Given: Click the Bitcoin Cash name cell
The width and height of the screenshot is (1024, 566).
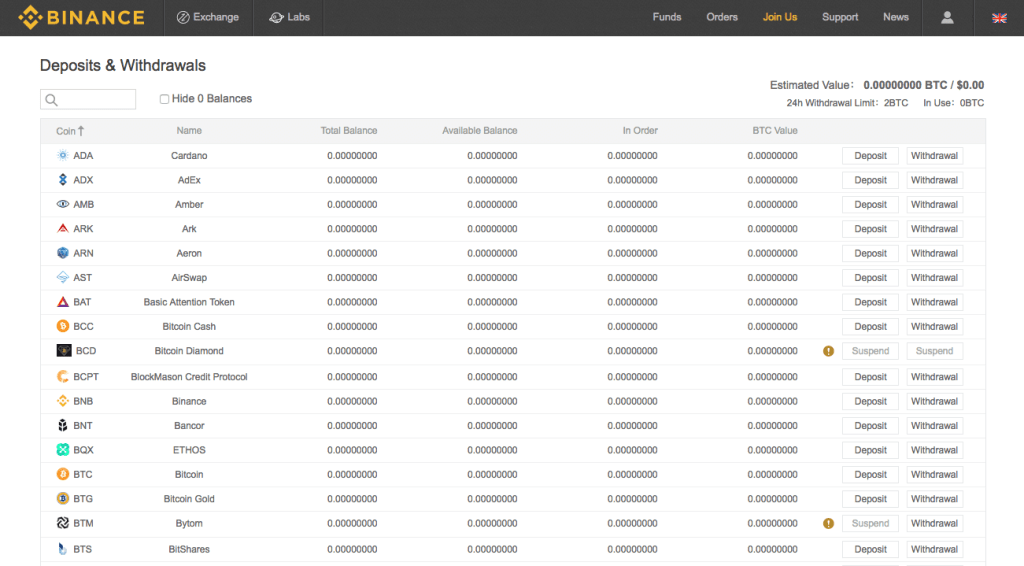Looking at the screenshot, I should [x=189, y=326].
